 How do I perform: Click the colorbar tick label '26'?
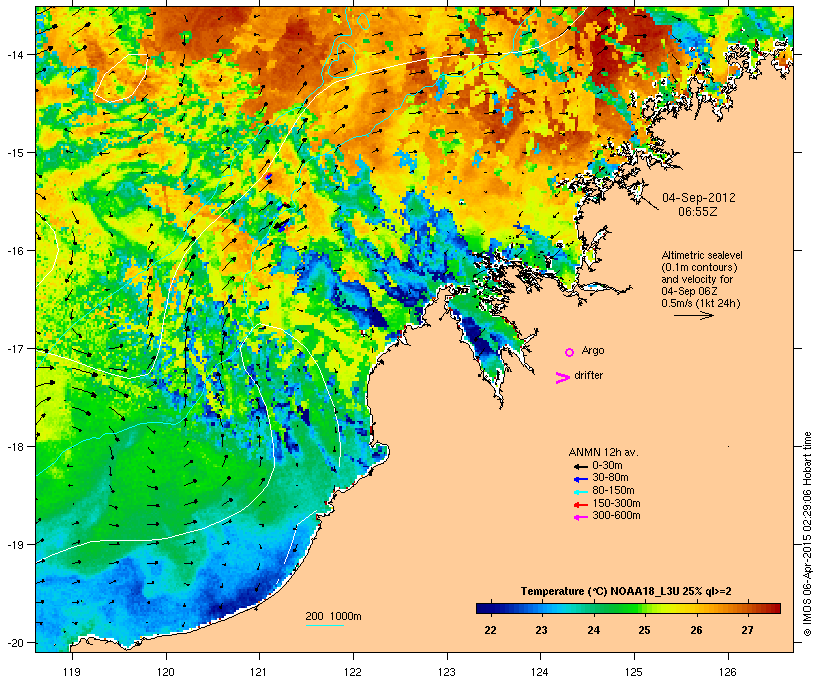coord(696,630)
